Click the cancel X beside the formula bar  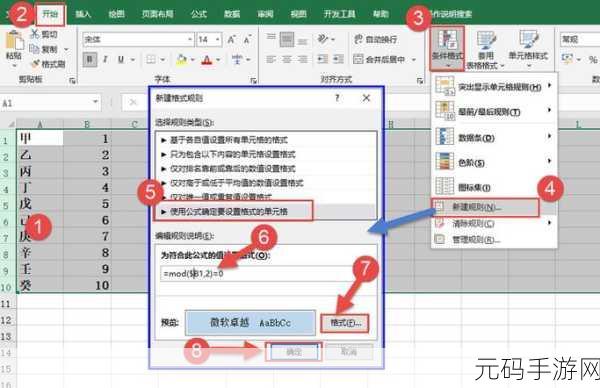pyautogui.click(x=132, y=103)
